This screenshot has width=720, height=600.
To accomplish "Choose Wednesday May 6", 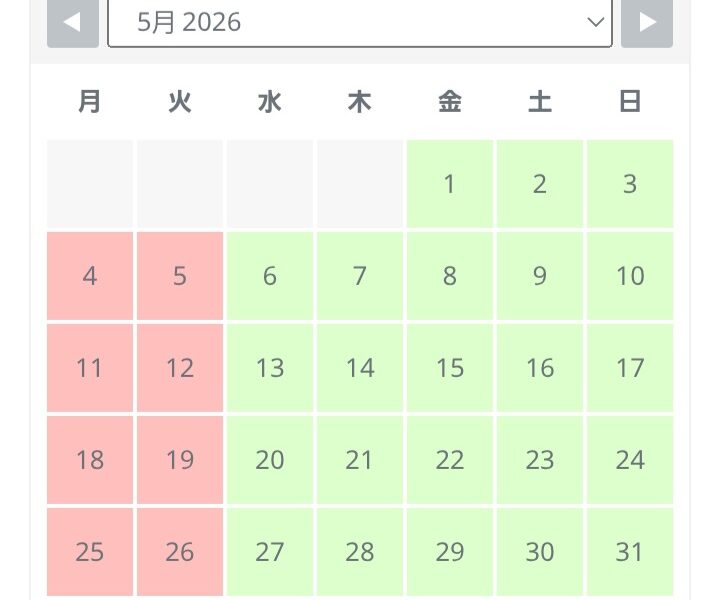I will pyautogui.click(x=270, y=276).
